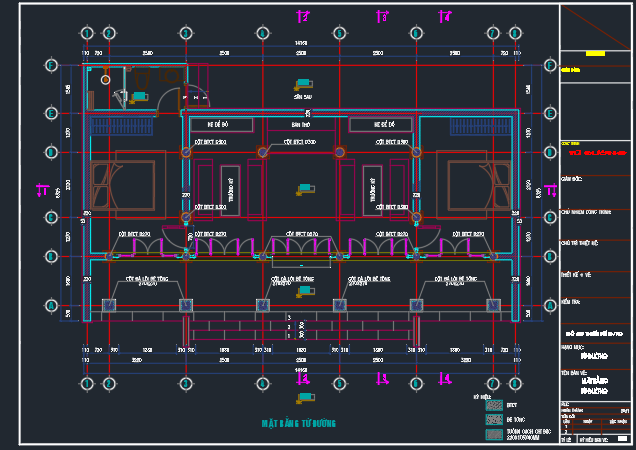
Task: Select level marker on front porch
Action: coord(305,291)
